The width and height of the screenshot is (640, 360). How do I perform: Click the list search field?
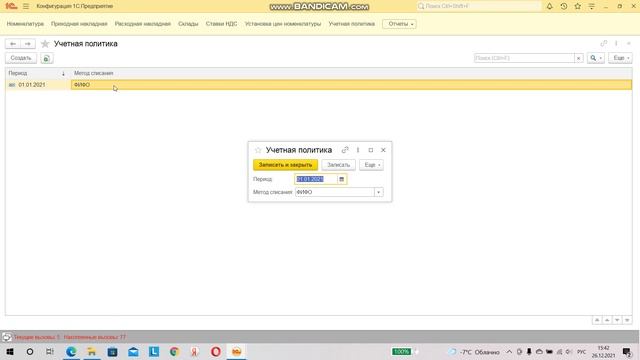tap(524, 58)
